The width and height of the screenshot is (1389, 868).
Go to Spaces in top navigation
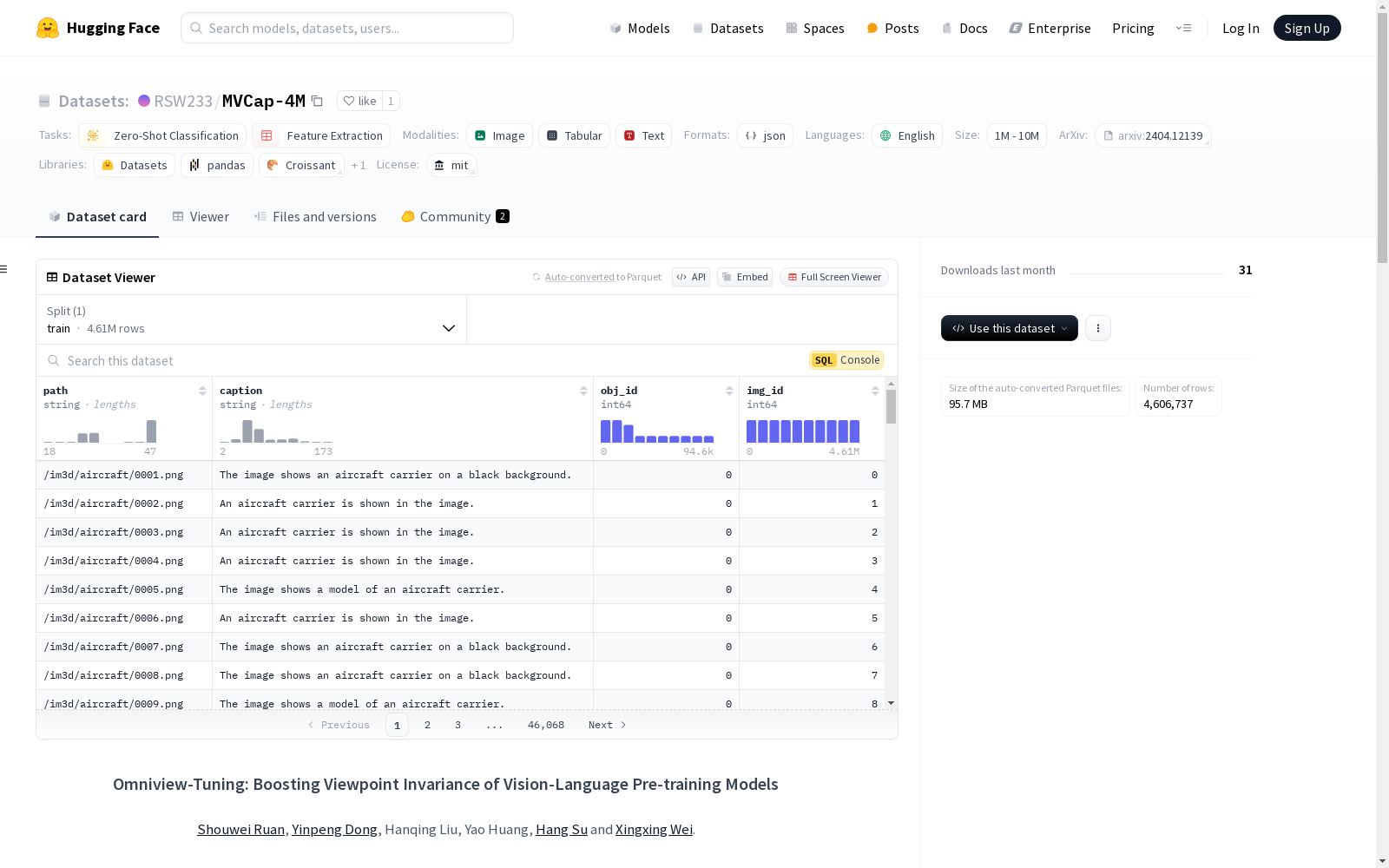point(814,28)
